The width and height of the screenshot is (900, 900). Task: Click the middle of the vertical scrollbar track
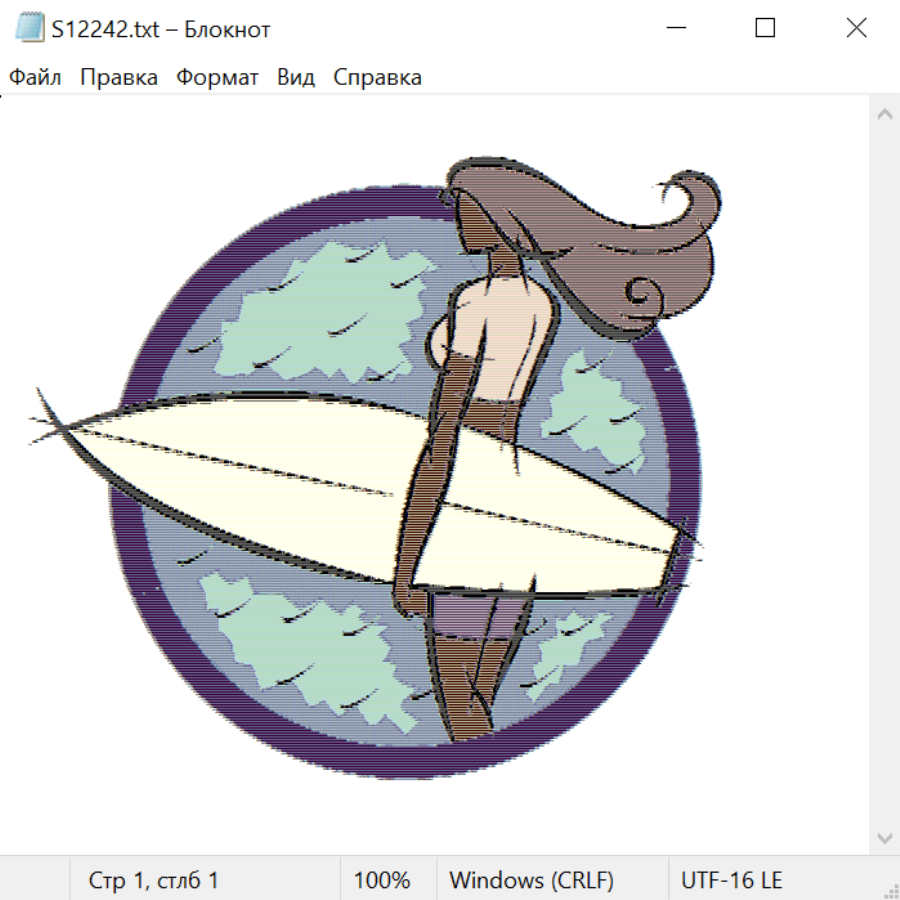click(x=884, y=475)
